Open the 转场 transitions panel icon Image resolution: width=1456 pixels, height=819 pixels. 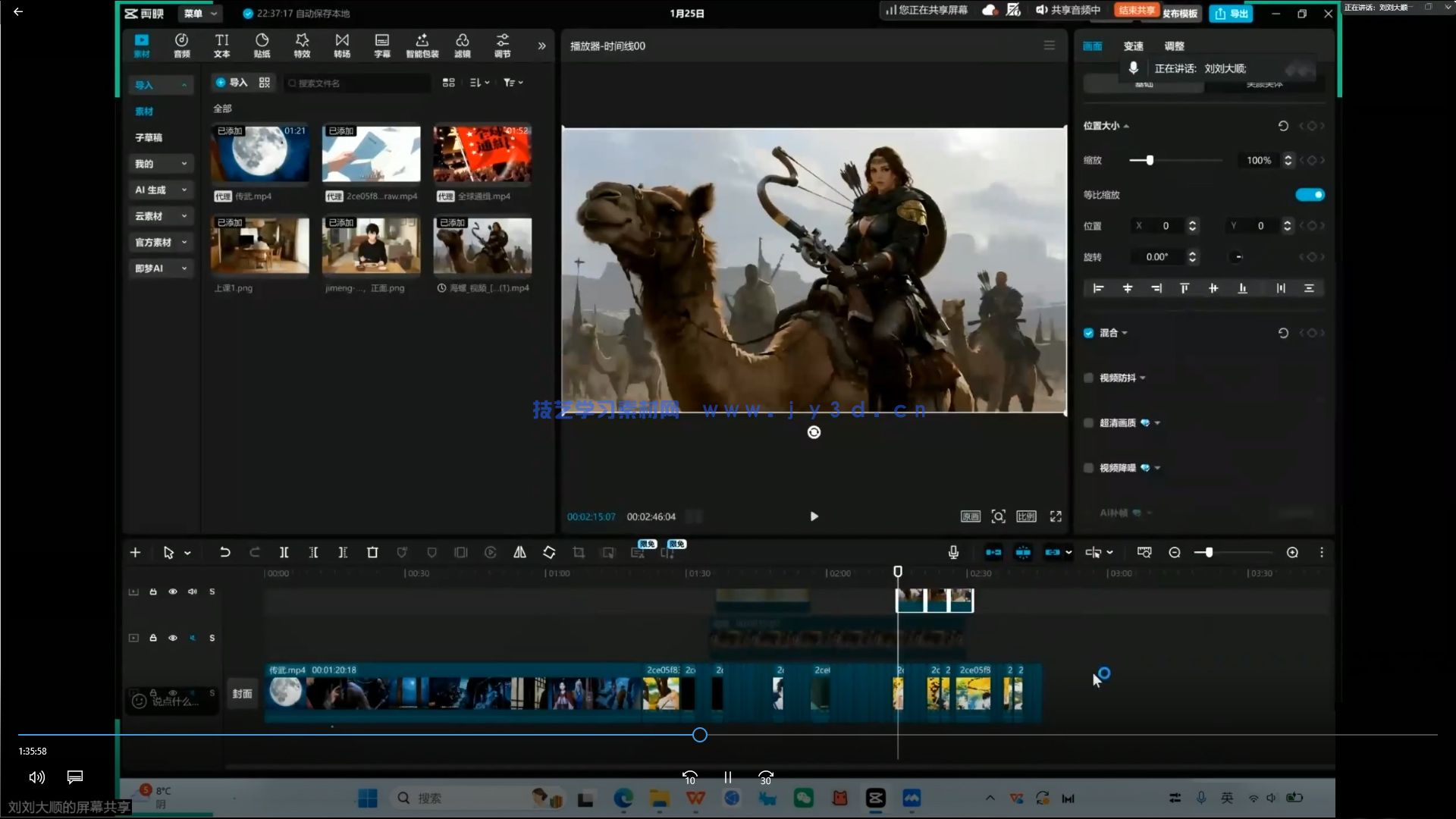[342, 45]
